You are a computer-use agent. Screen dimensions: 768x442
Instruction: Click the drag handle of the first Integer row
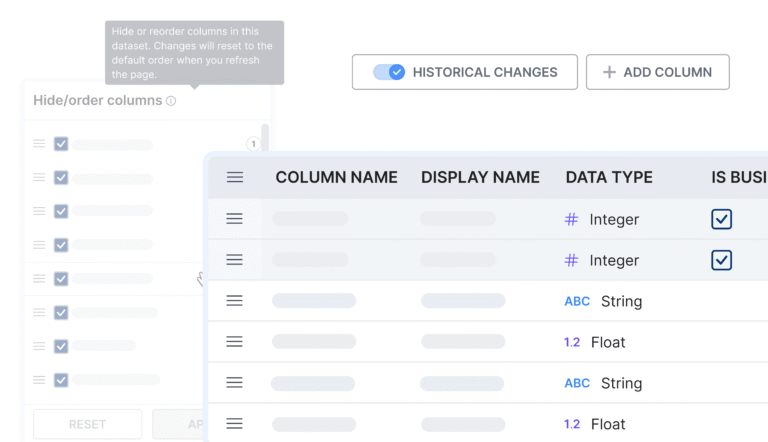(x=235, y=219)
